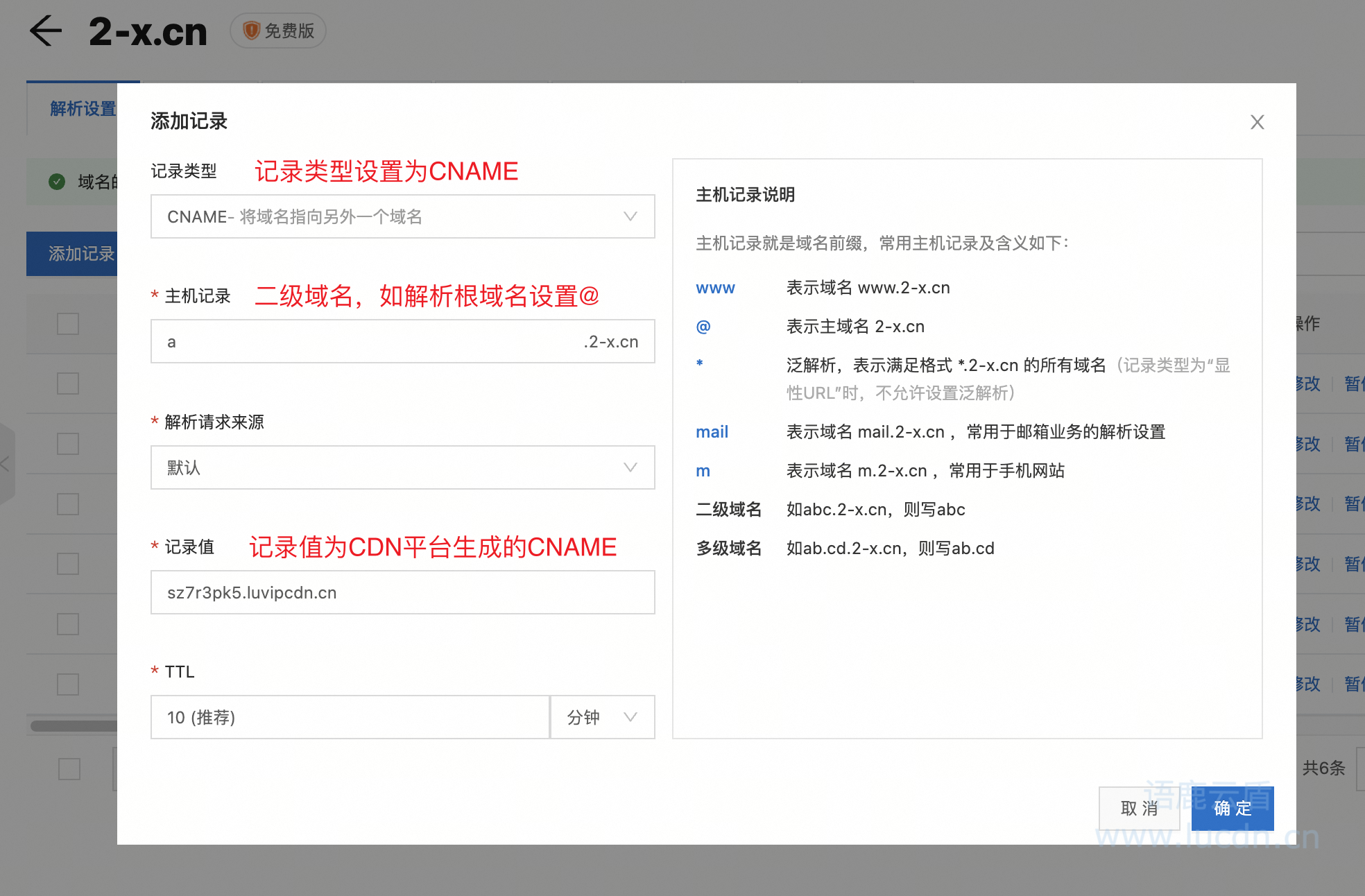Click the 免费版 shield badge
This screenshot has width=1365, height=896.
(277, 31)
